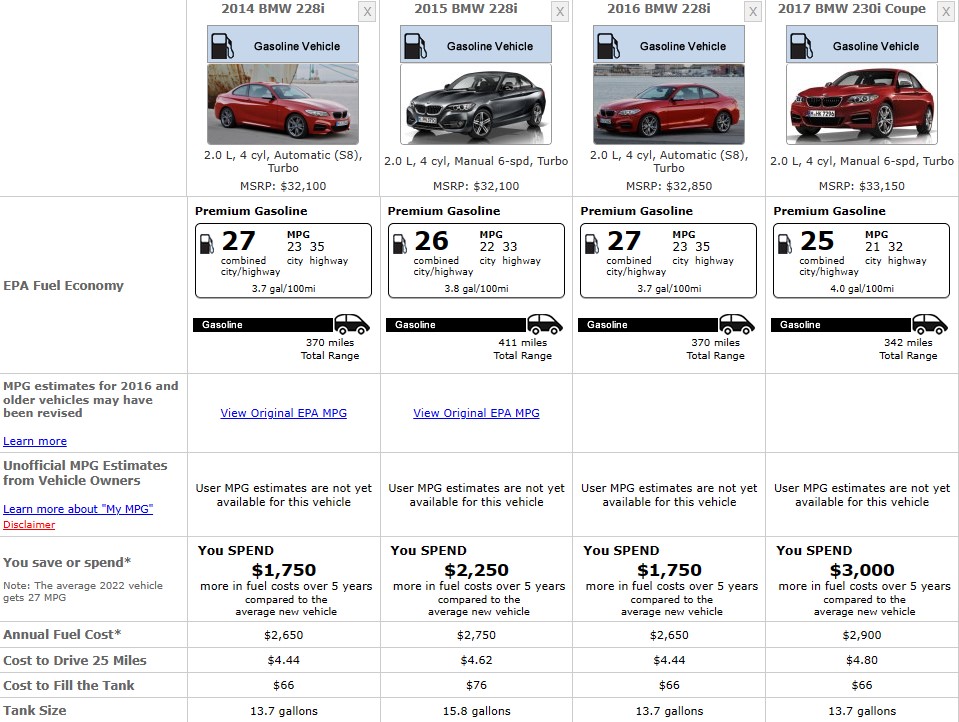Click the 15.8 gallons tank size
The height and width of the screenshot is (722, 959).
[476, 711]
